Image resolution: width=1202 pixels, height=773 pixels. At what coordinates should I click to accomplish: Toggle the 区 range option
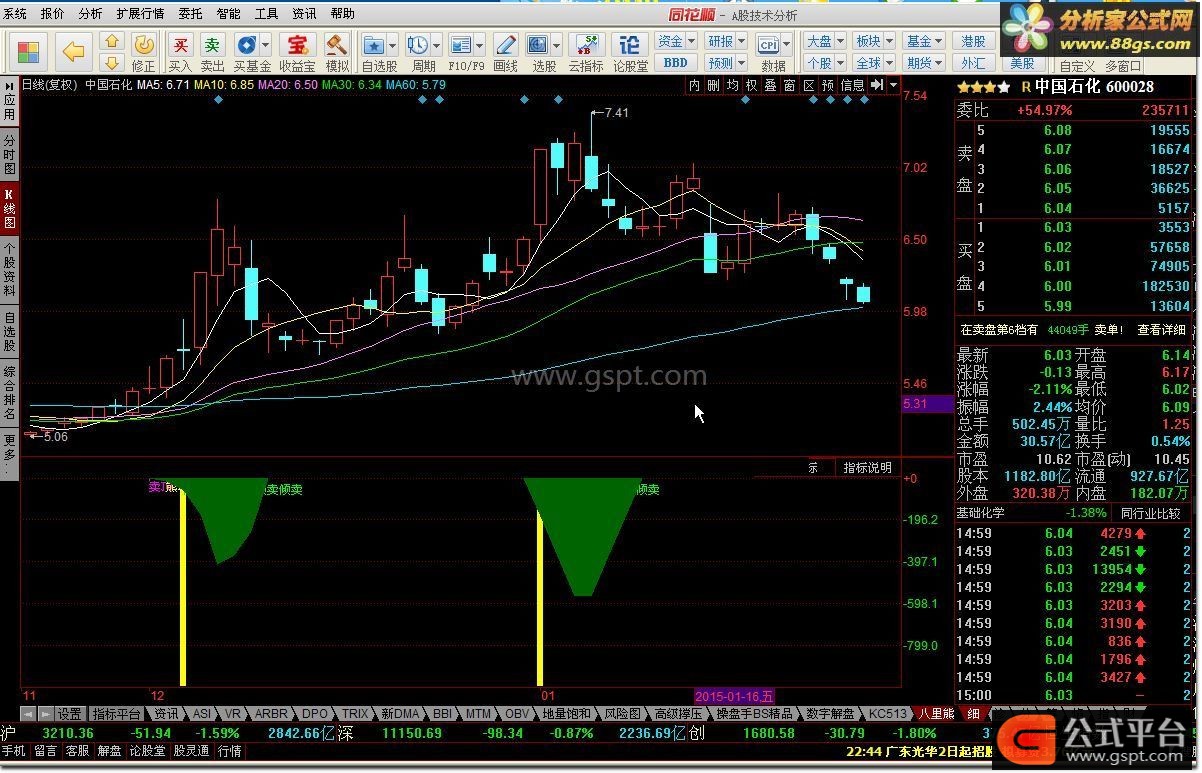[809, 85]
